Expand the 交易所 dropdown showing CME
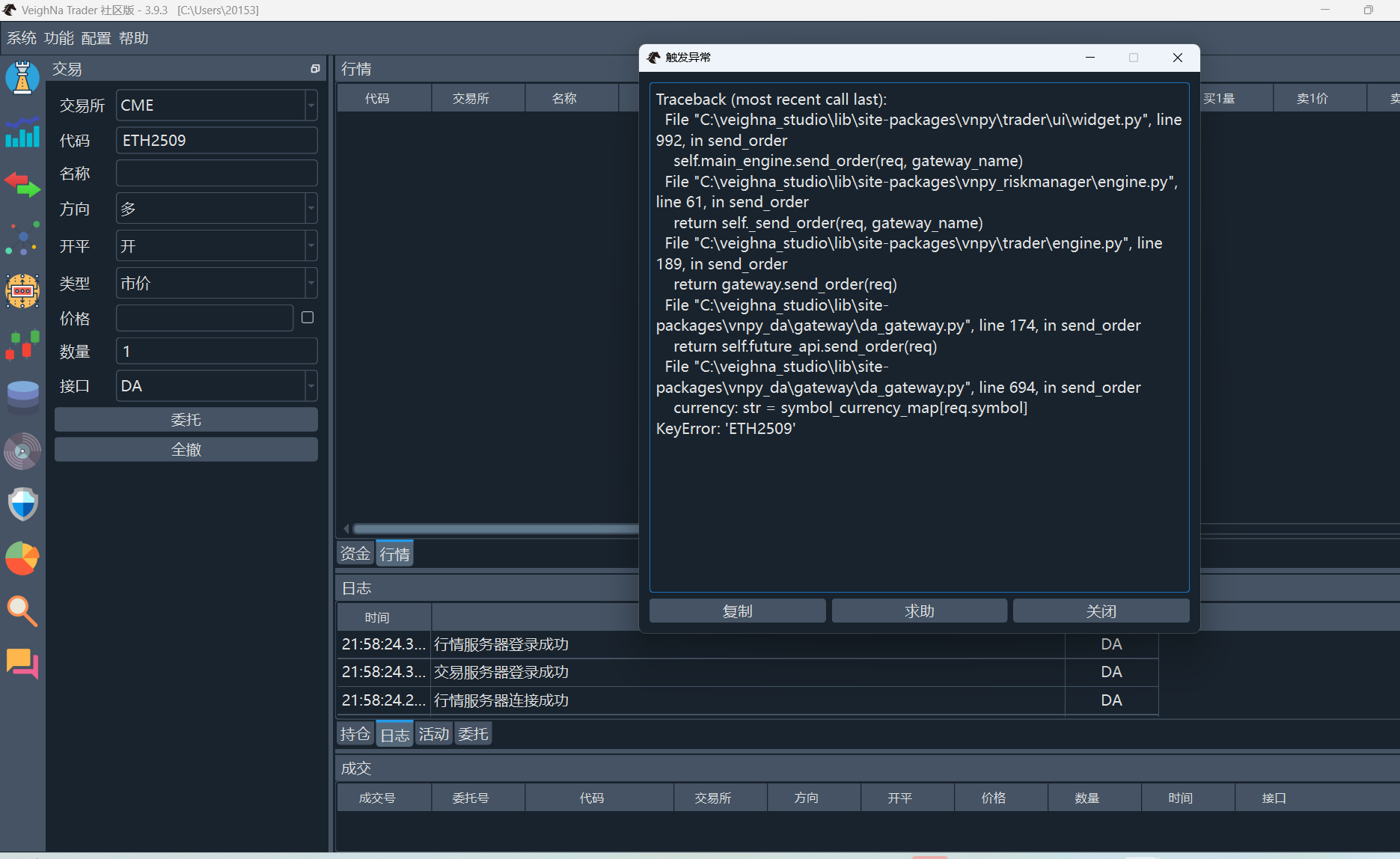The height and width of the screenshot is (859, 1400). (311, 106)
